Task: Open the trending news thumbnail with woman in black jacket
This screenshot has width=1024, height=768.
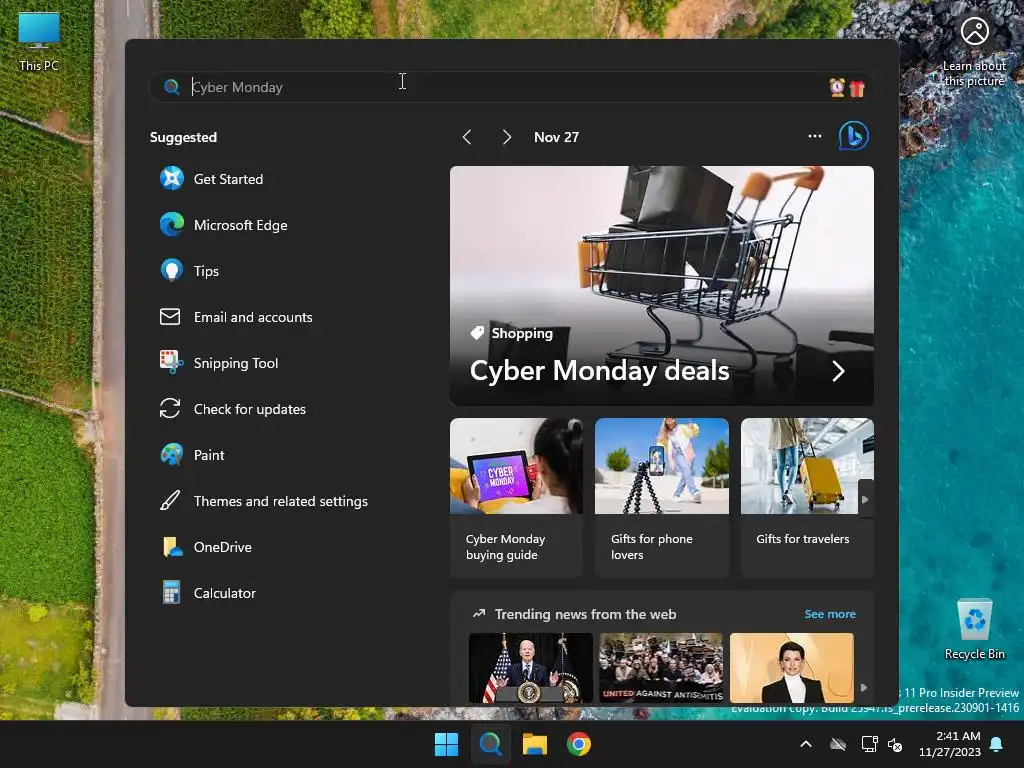Action: pos(792,668)
